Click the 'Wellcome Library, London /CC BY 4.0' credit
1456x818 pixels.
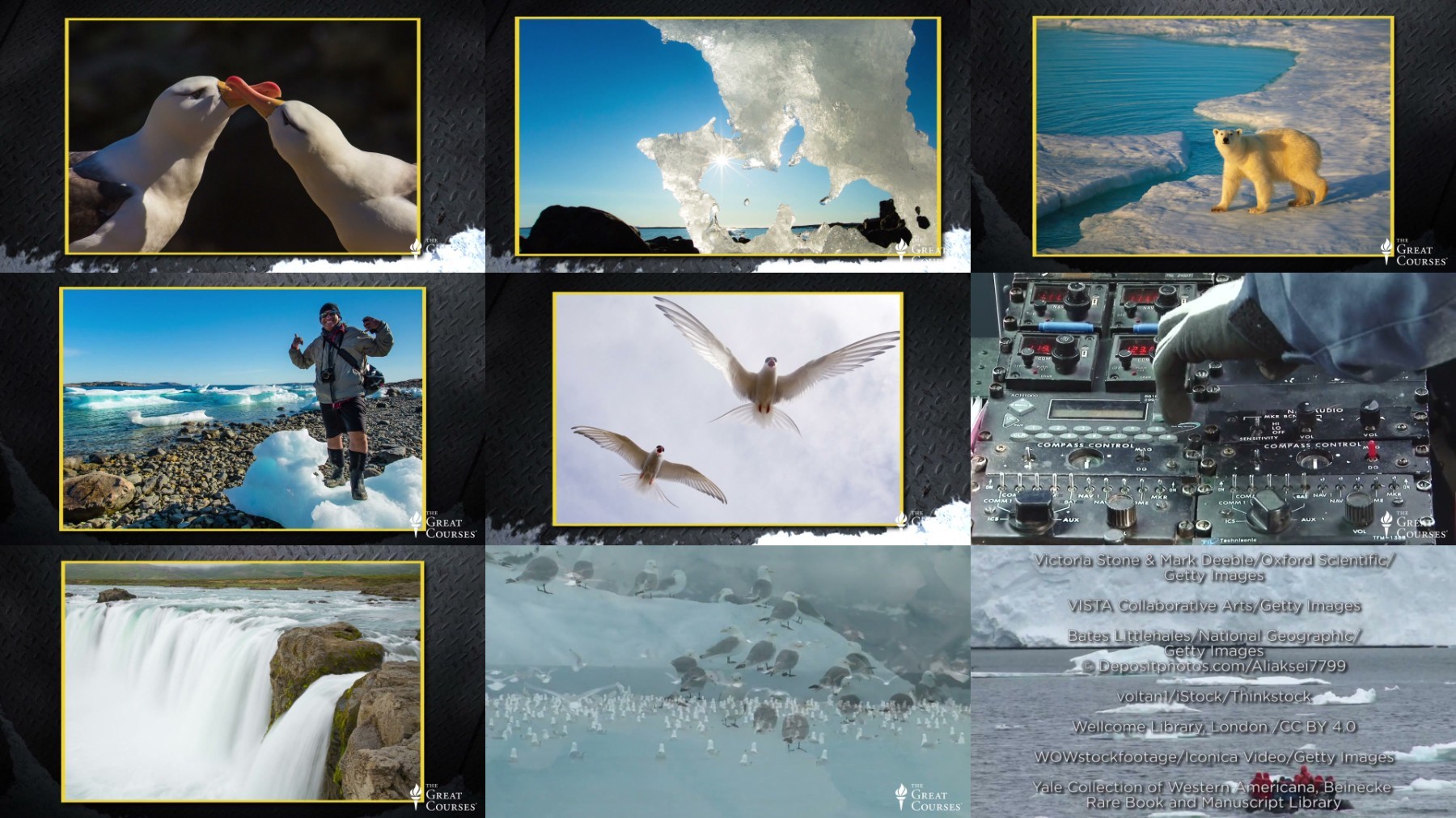click(x=1213, y=727)
